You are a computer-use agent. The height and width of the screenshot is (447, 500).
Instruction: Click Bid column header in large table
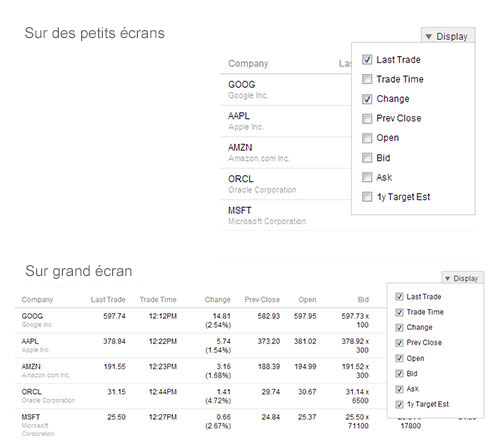tap(363, 299)
